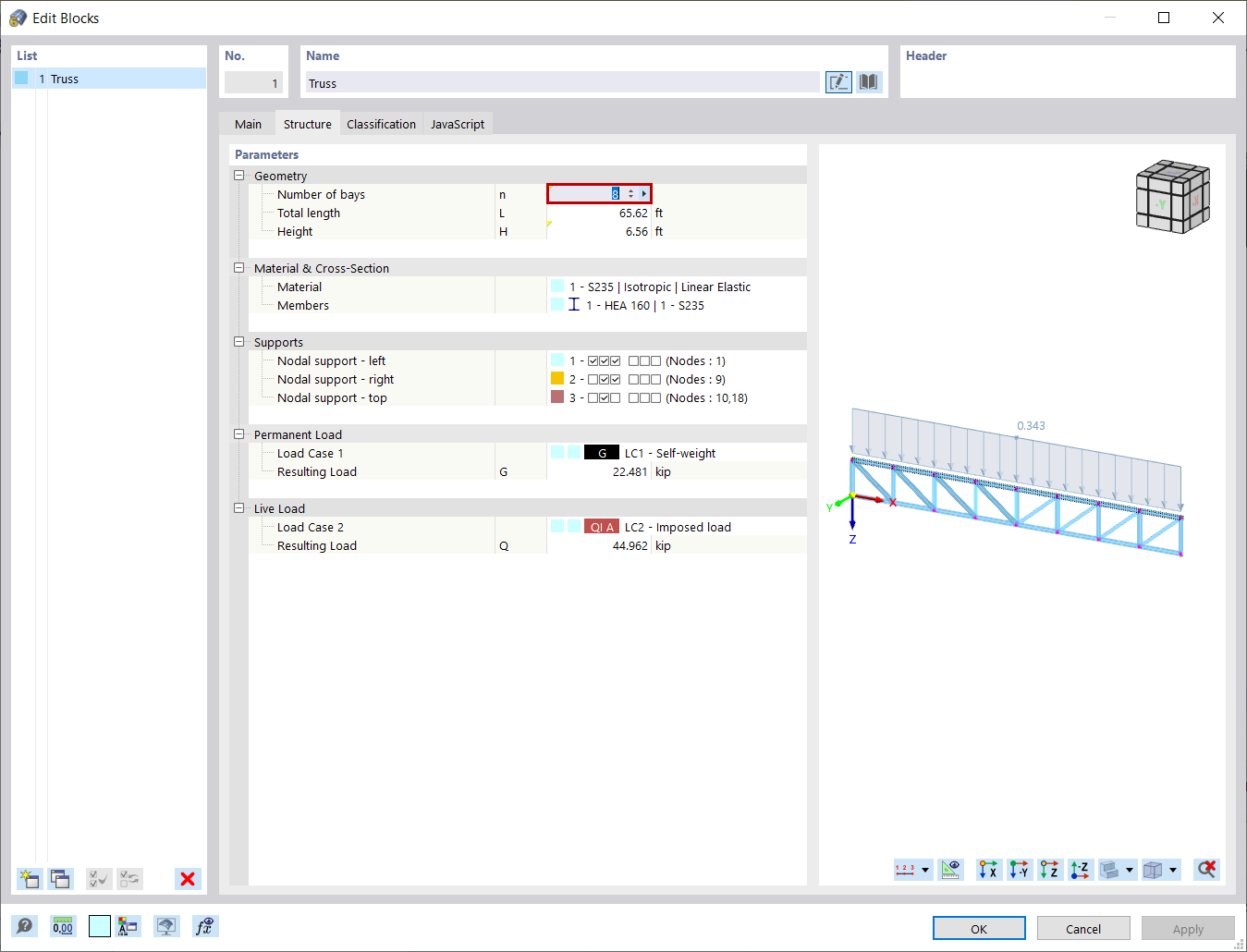Create a new block with the new-block icon

pos(29,879)
